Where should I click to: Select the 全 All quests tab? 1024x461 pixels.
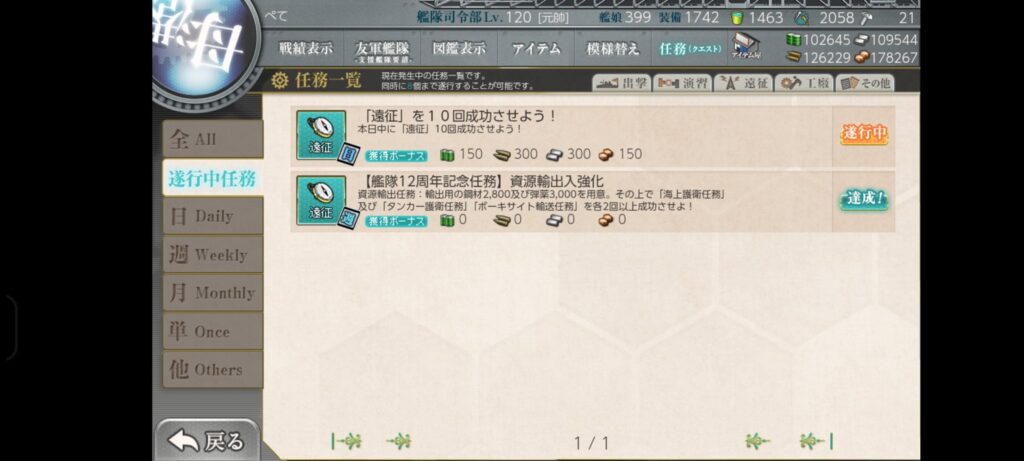point(213,139)
